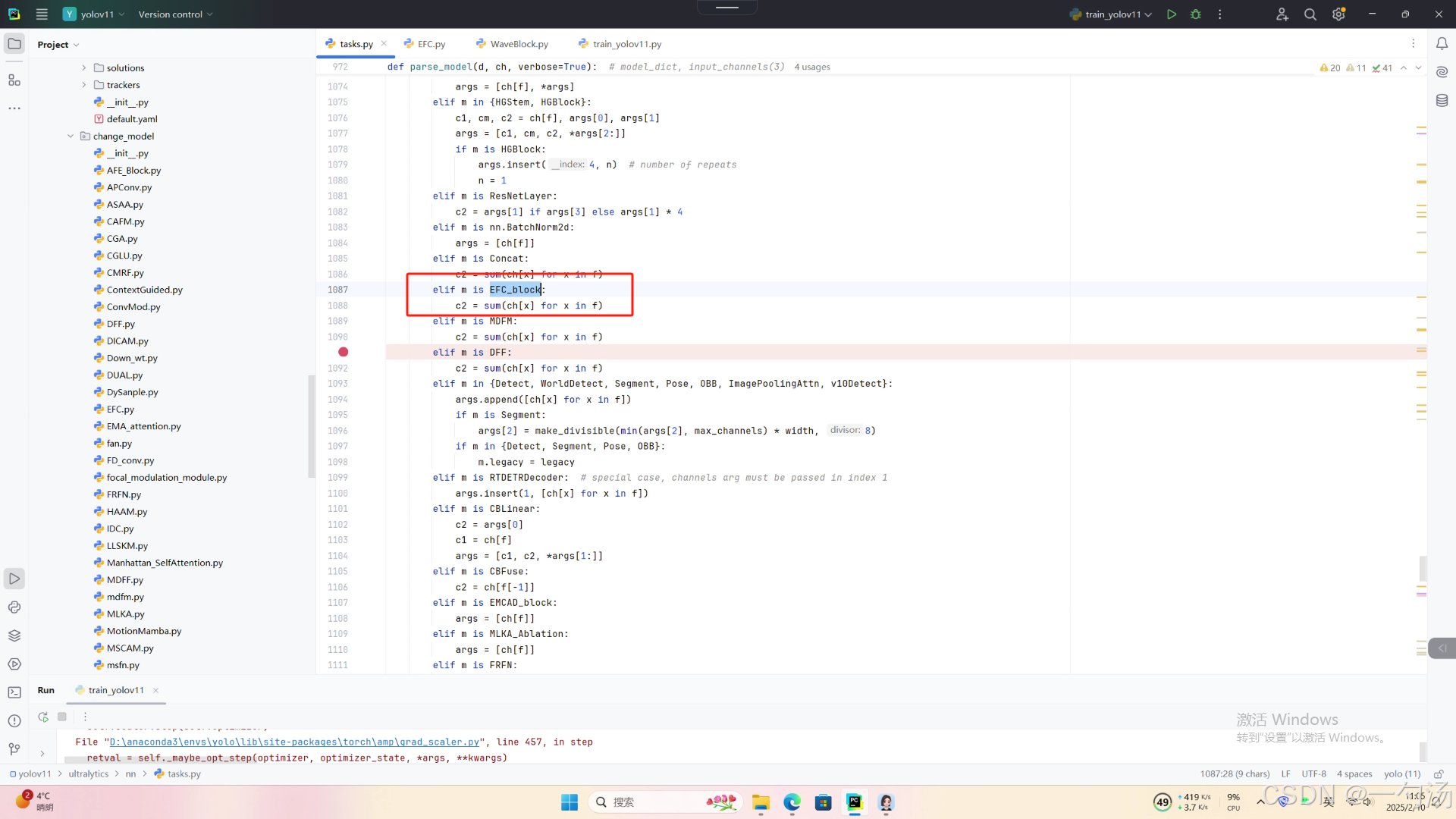
Task: Start debugging with the bug icon
Action: tap(1196, 14)
